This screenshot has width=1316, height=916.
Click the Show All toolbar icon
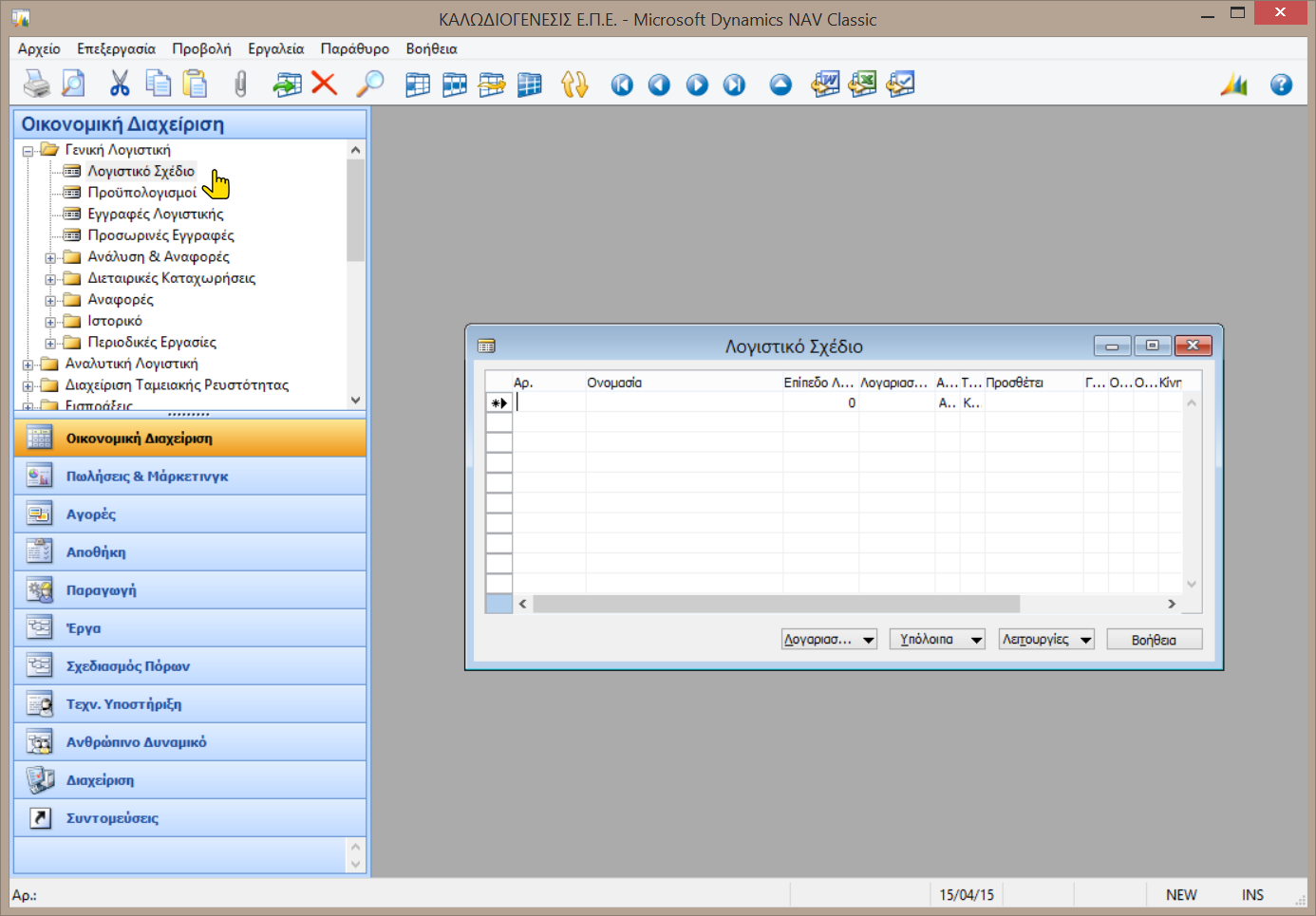pos(529,84)
